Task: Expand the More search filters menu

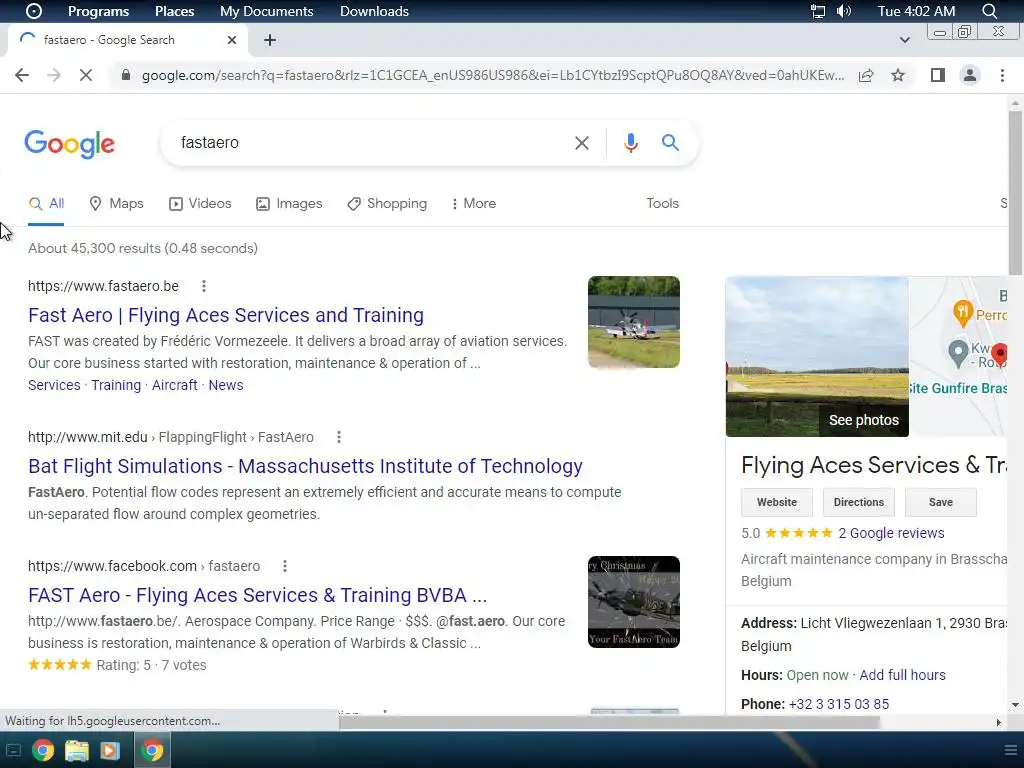Action: coord(473,204)
